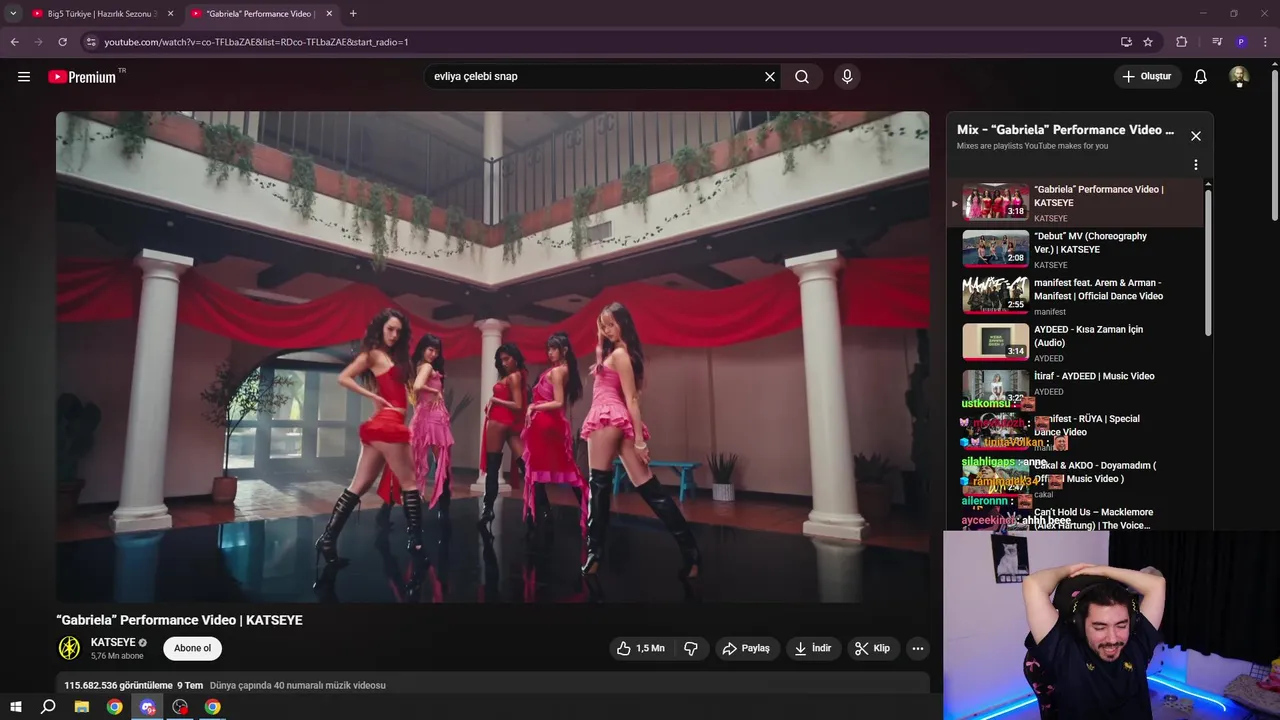Open site information icon in address bar

point(90,42)
